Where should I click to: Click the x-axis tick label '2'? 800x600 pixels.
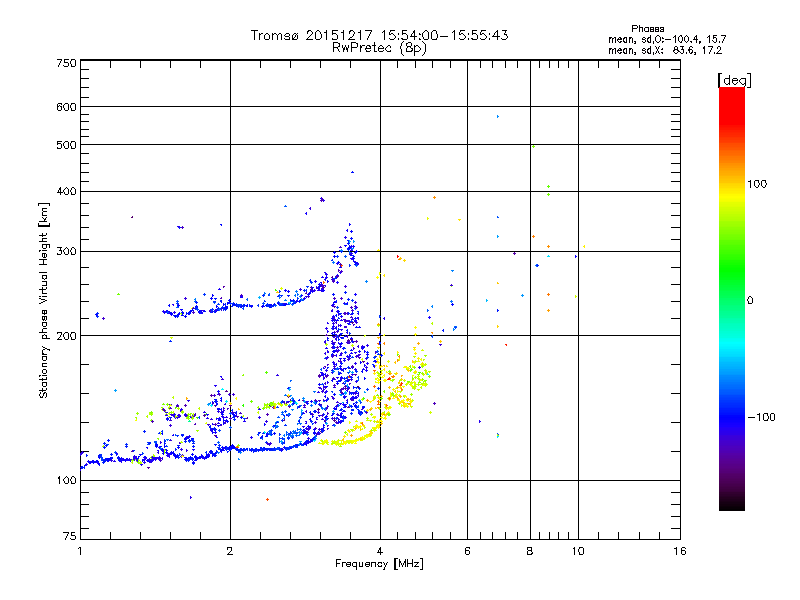[x=230, y=551]
